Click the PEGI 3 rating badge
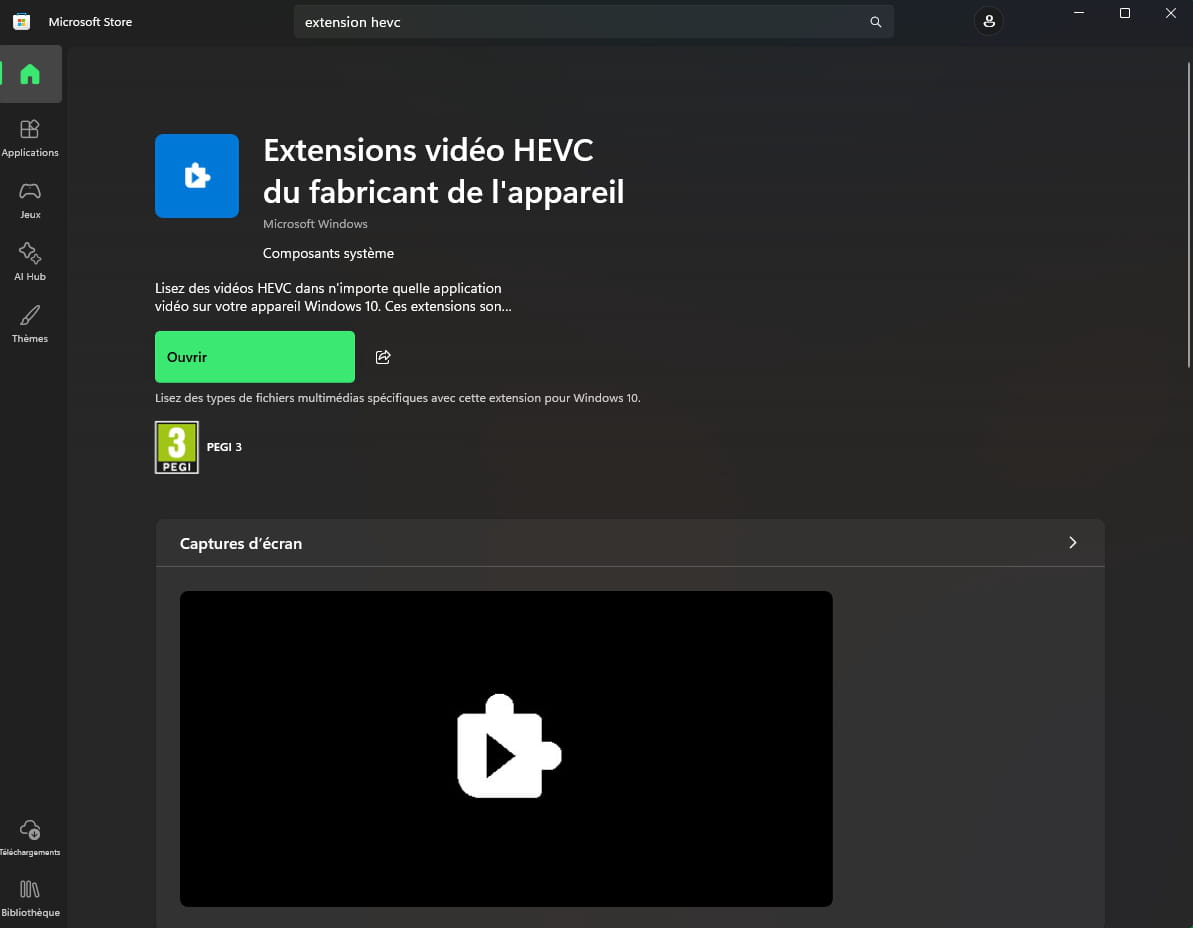This screenshot has width=1193, height=928. pyautogui.click(x=177, y=447)
